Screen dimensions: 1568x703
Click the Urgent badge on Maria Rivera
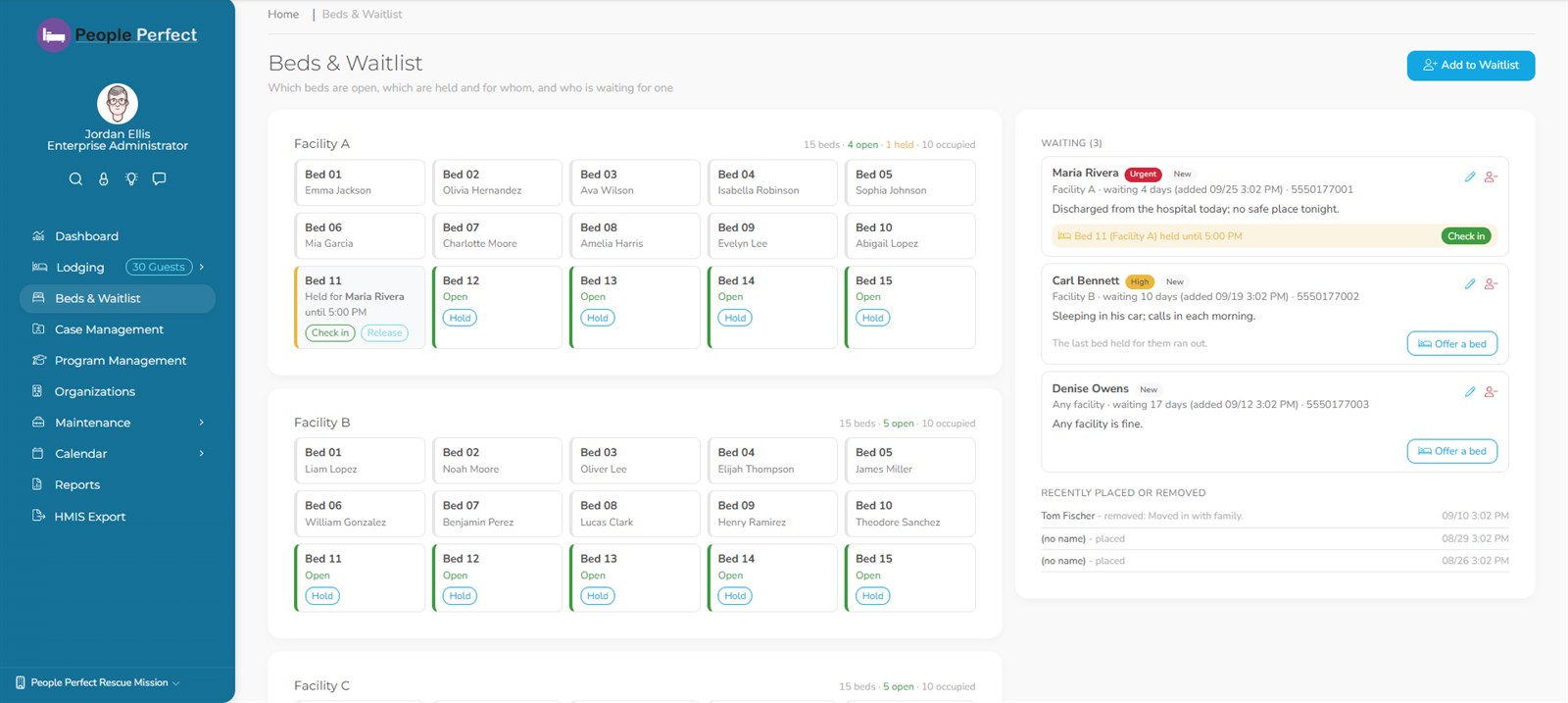1143,175
